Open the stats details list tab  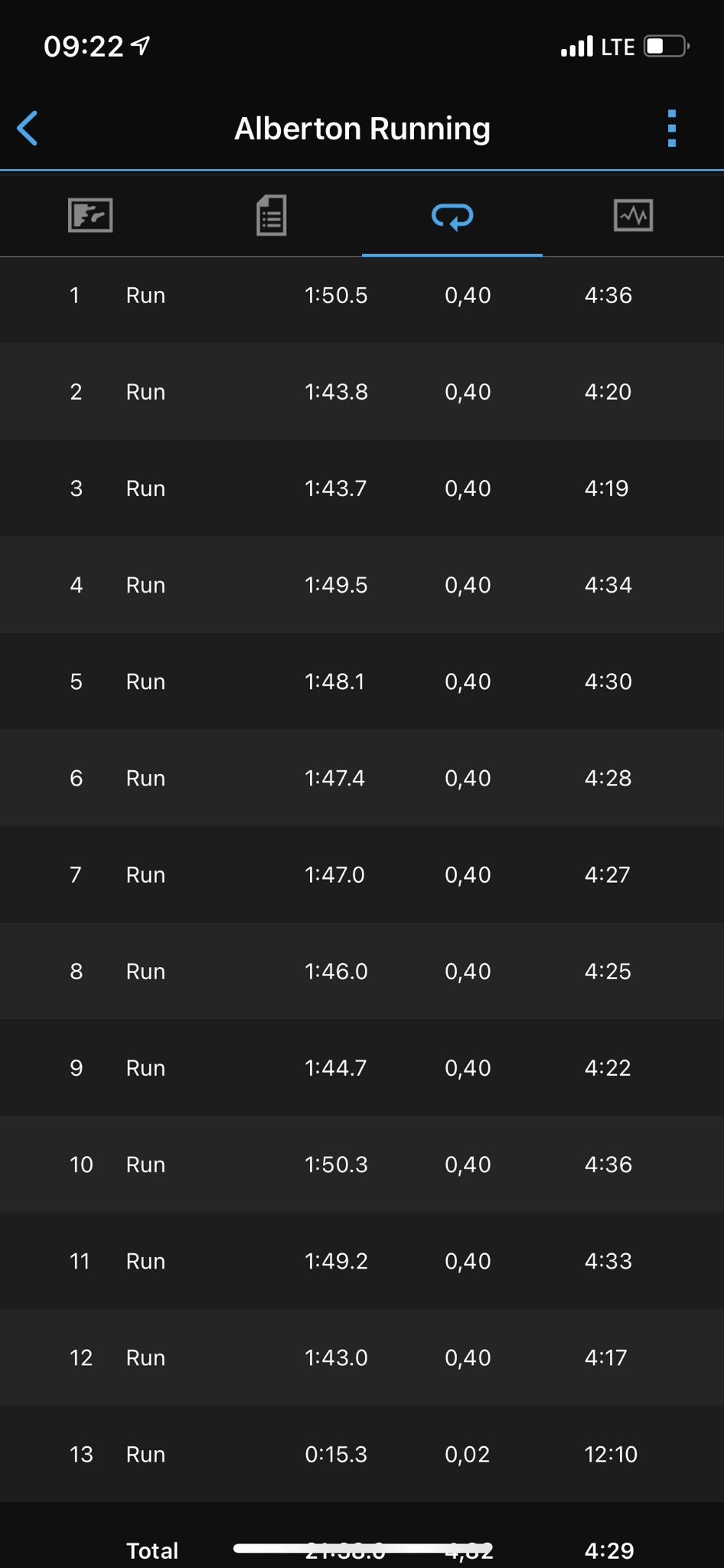tap(271, 215)
